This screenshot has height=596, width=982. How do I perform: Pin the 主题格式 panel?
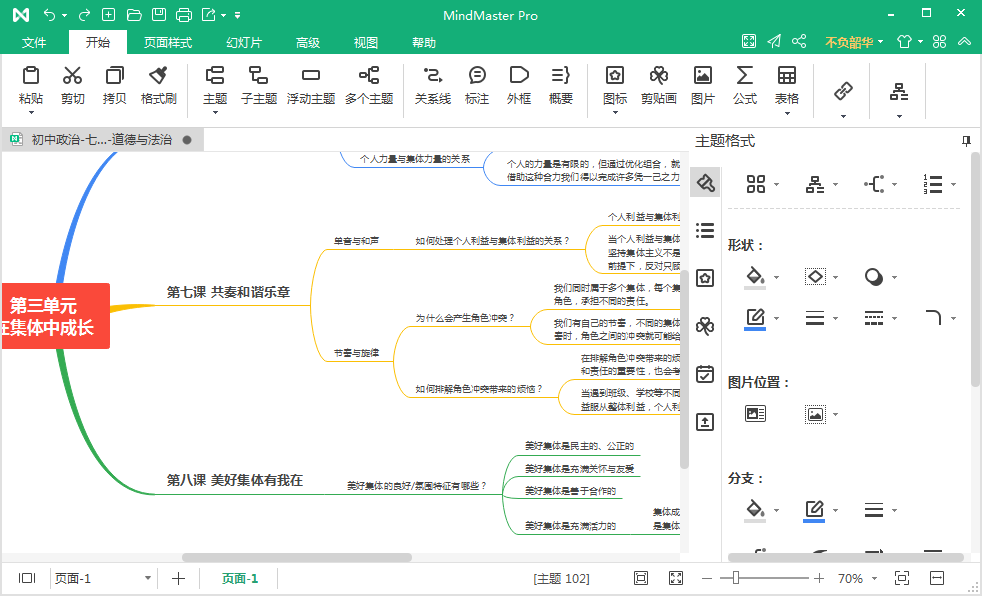click(966, 141)
